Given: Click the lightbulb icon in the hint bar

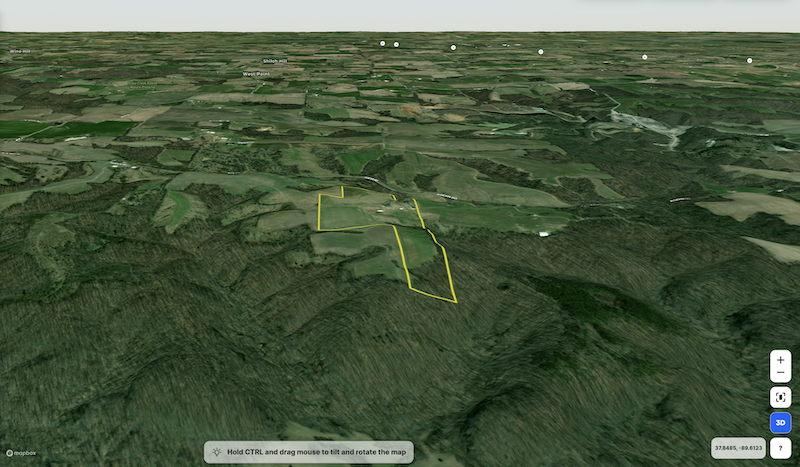Looking at the screenshot, I should 216,452.
